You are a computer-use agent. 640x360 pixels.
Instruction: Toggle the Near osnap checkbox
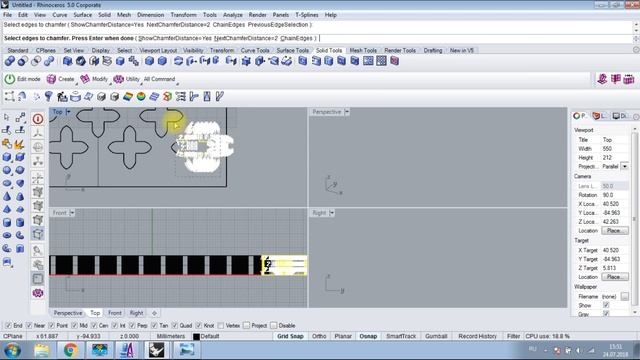(x=29, y=326)
